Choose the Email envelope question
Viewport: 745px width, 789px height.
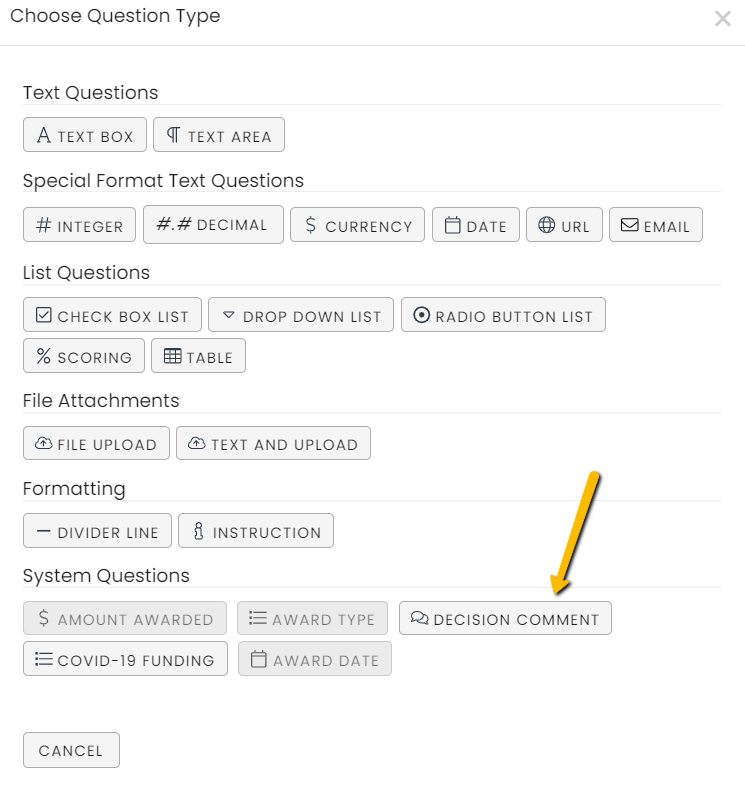point(656,224)
